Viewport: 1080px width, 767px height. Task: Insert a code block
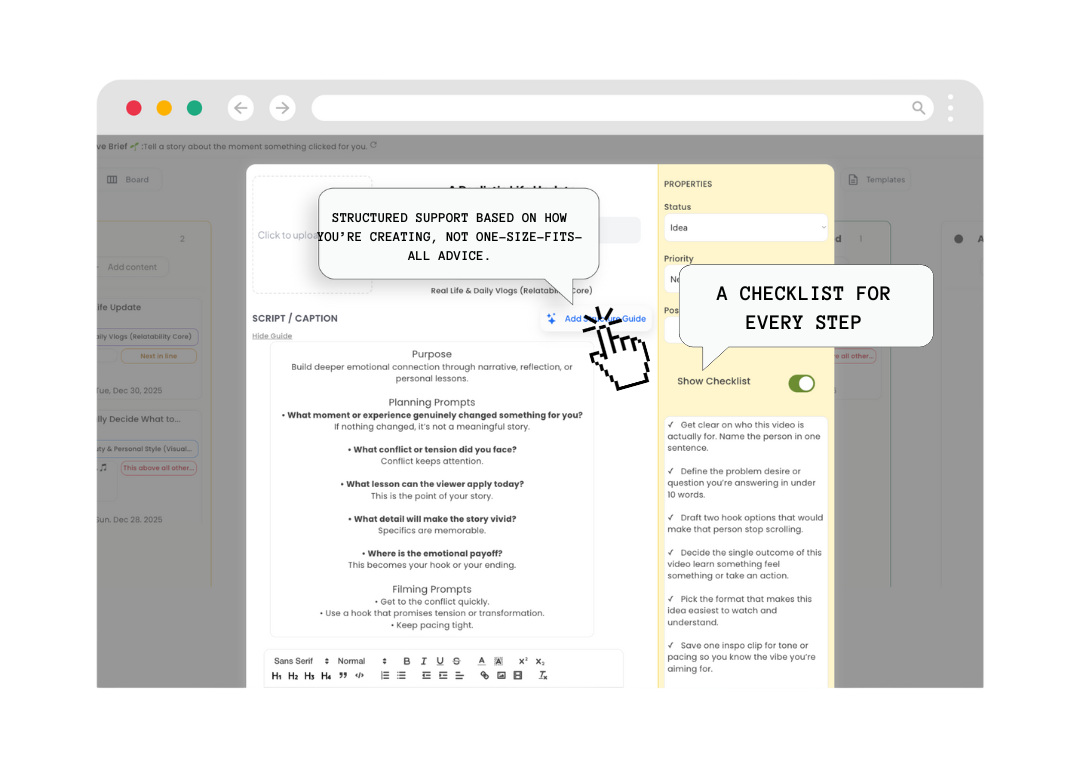[360, 675]
